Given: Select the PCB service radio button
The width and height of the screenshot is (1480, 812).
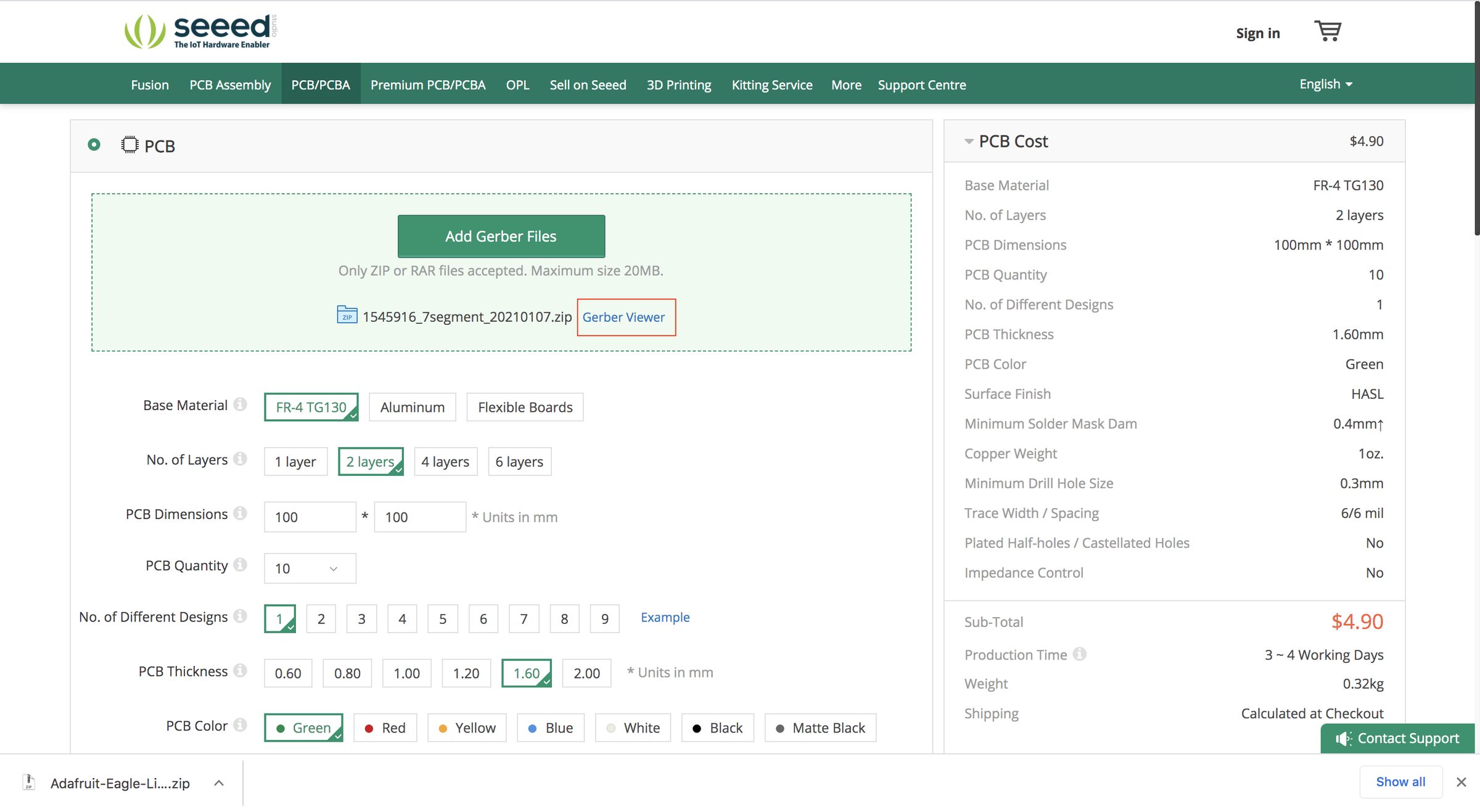Looking at the screenshot, I should [94, 144].
